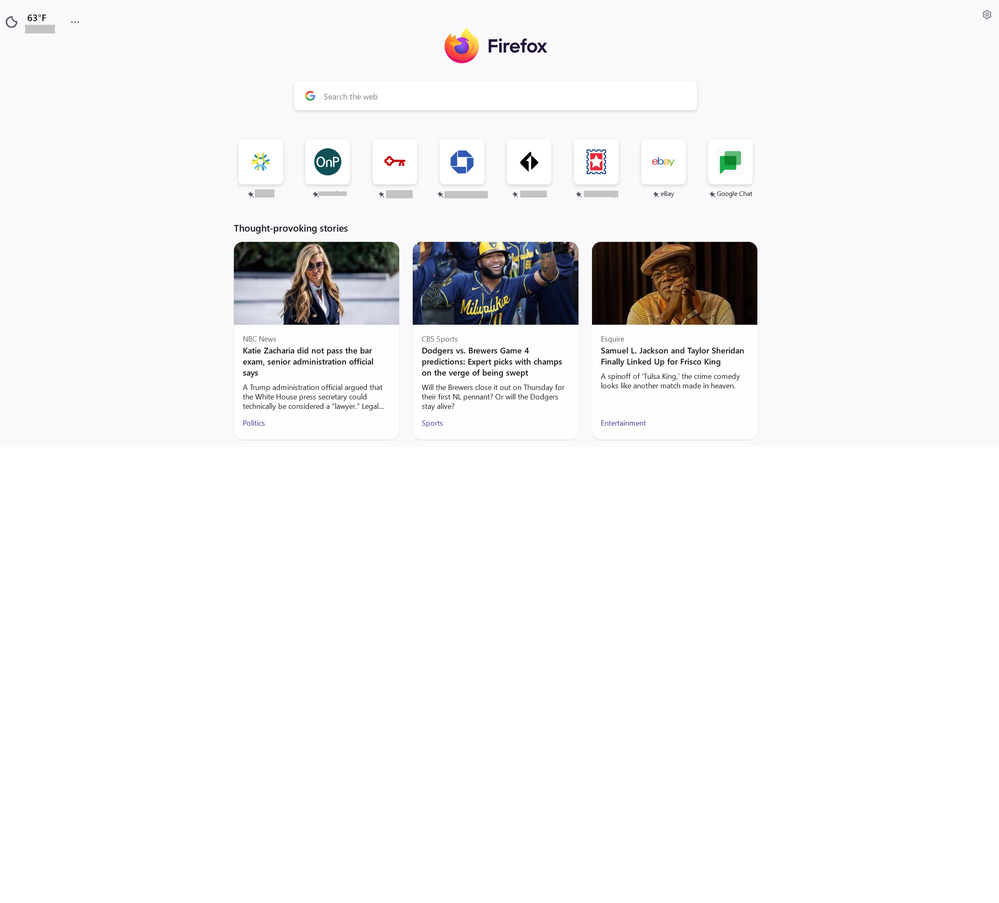Open the yellow and blue starburst shortcut

[261, 162]
